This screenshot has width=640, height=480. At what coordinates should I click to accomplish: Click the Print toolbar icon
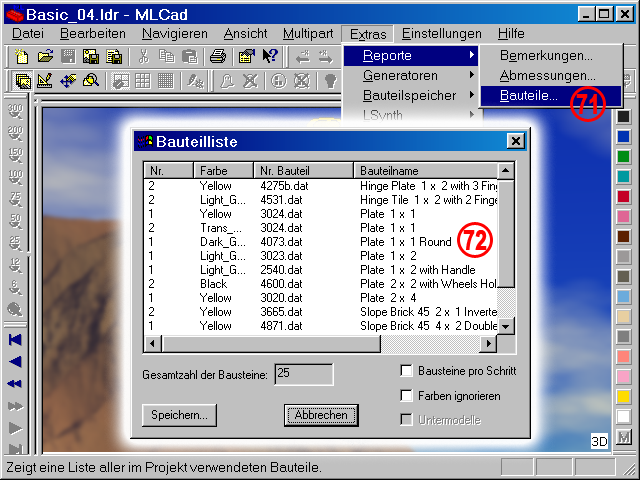point(218,56)
